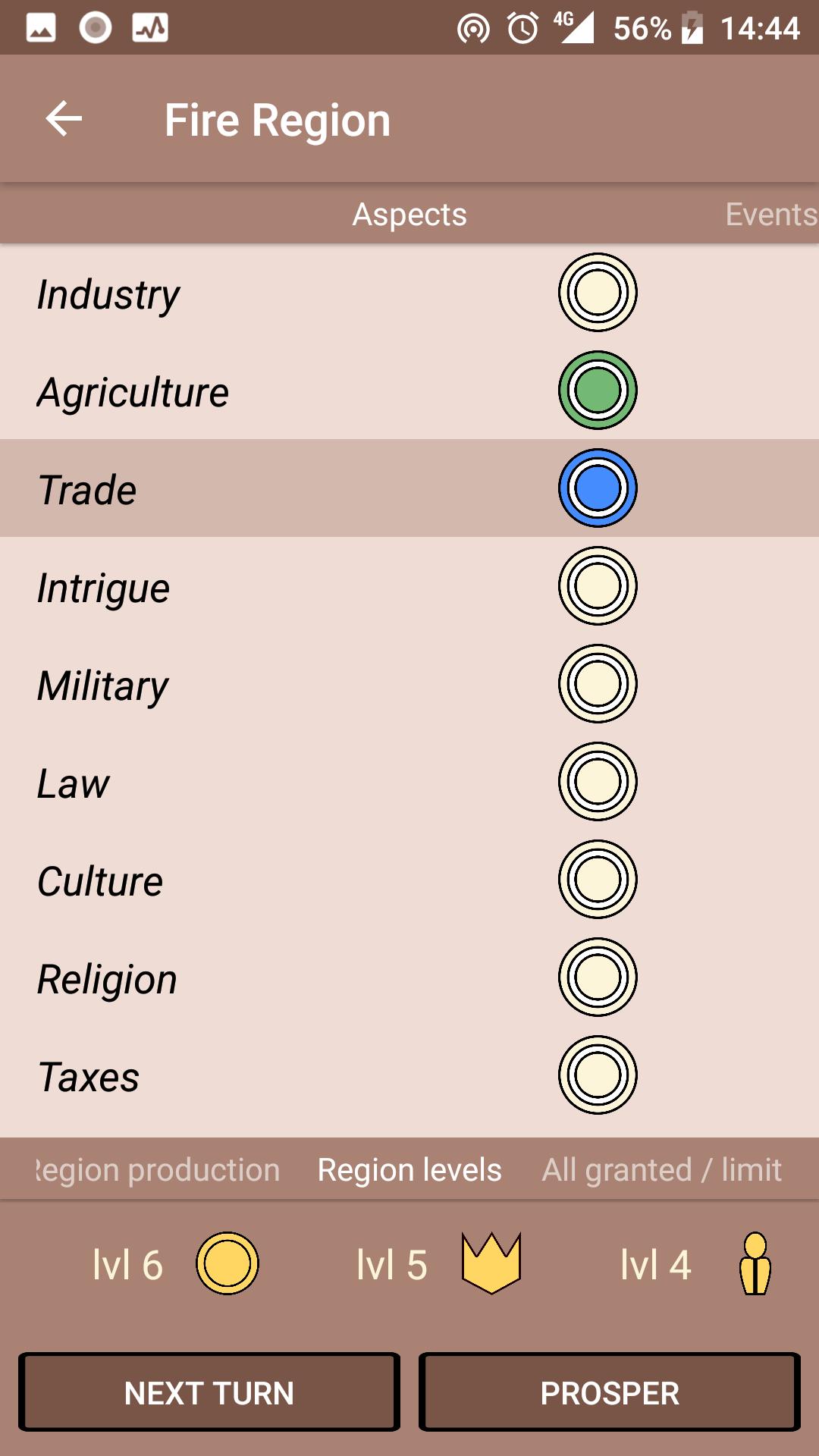Screen dimensions: 819x1456
Task: Open the Events tab
Action: [769, 215]
